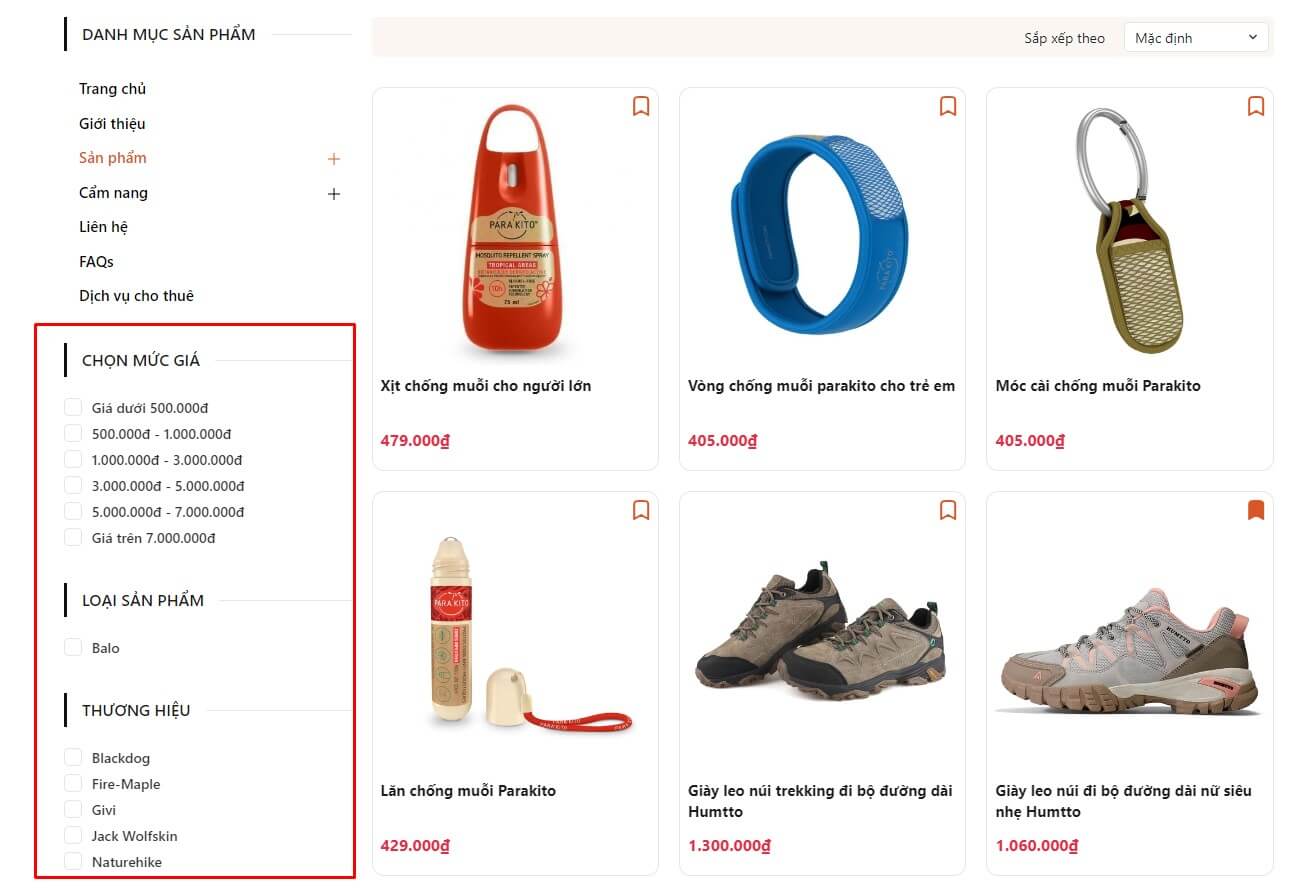
Task: Check the Giá dưới 500.000đ price filter
Action: tap(73, 408)
